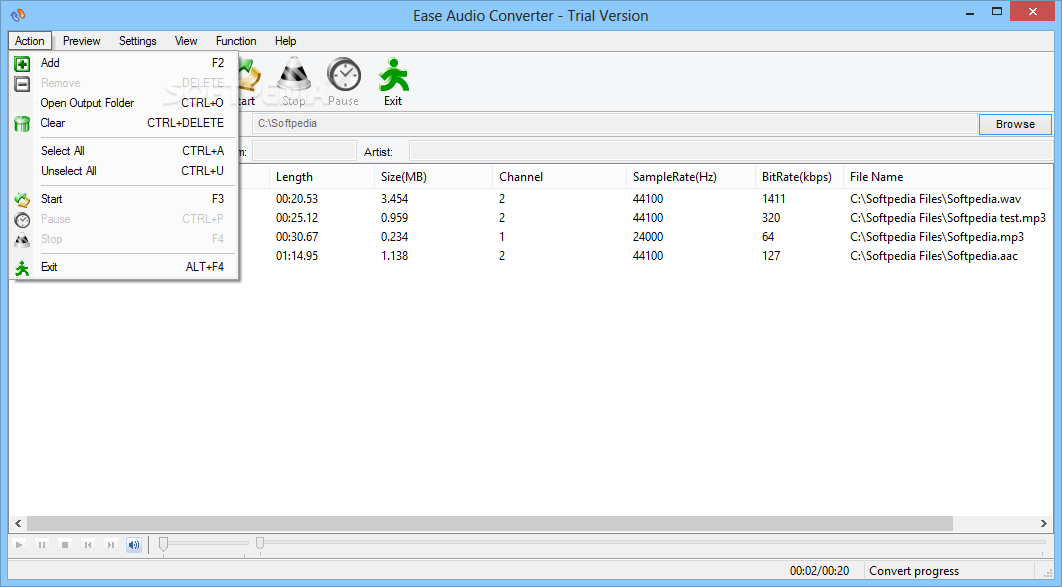
Task: Click the 1411 bitrate cell
Action: (773, 199)
